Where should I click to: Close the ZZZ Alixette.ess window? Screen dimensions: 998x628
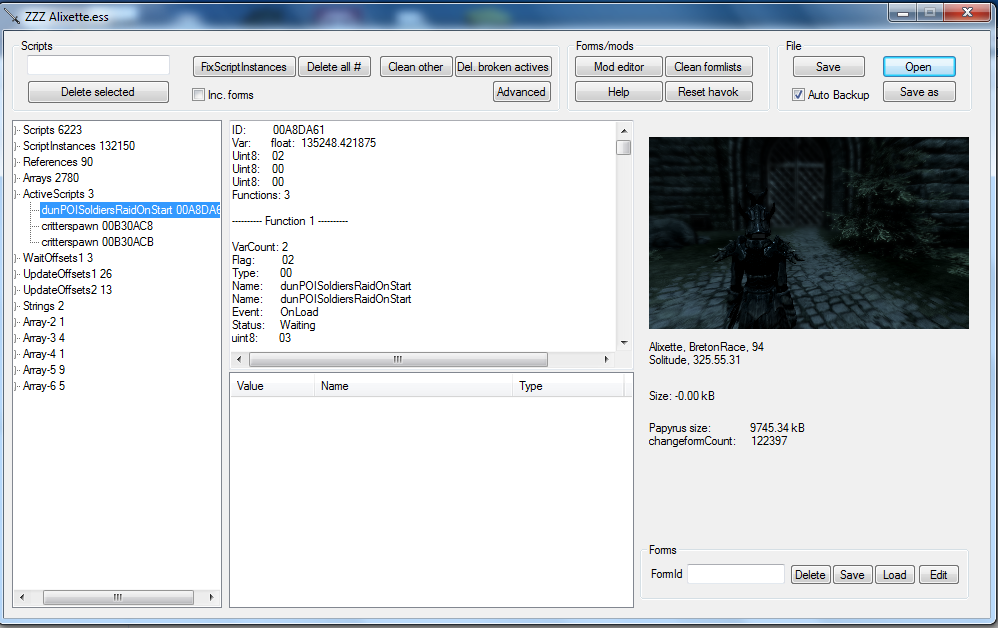coord(967,13)
